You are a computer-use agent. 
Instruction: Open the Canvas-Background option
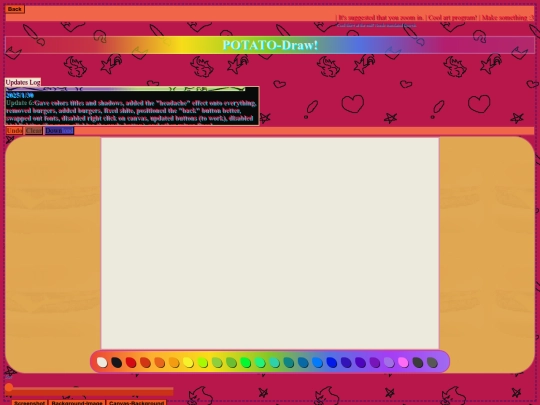point(136,403)
